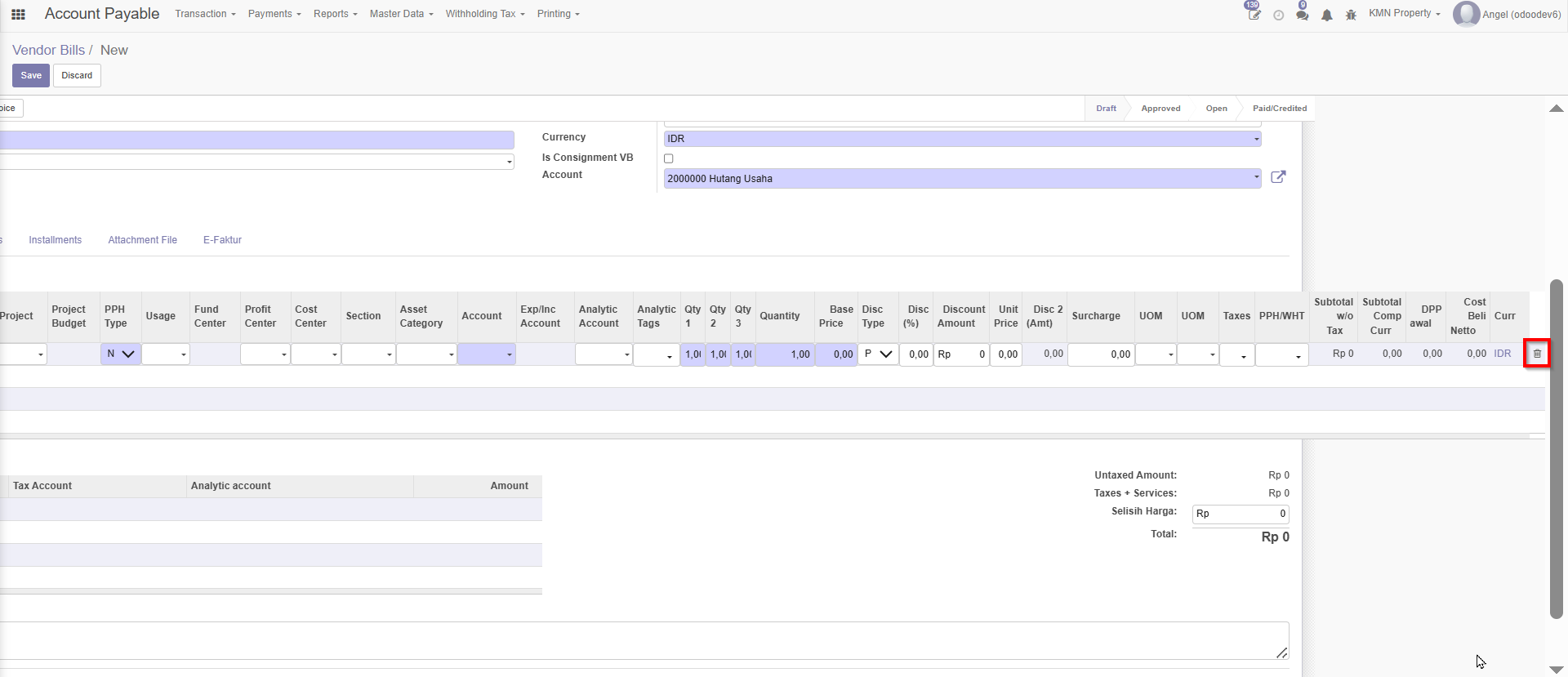Open the Master Data menu
This screenshot has height=677, width=1568.
401,14
